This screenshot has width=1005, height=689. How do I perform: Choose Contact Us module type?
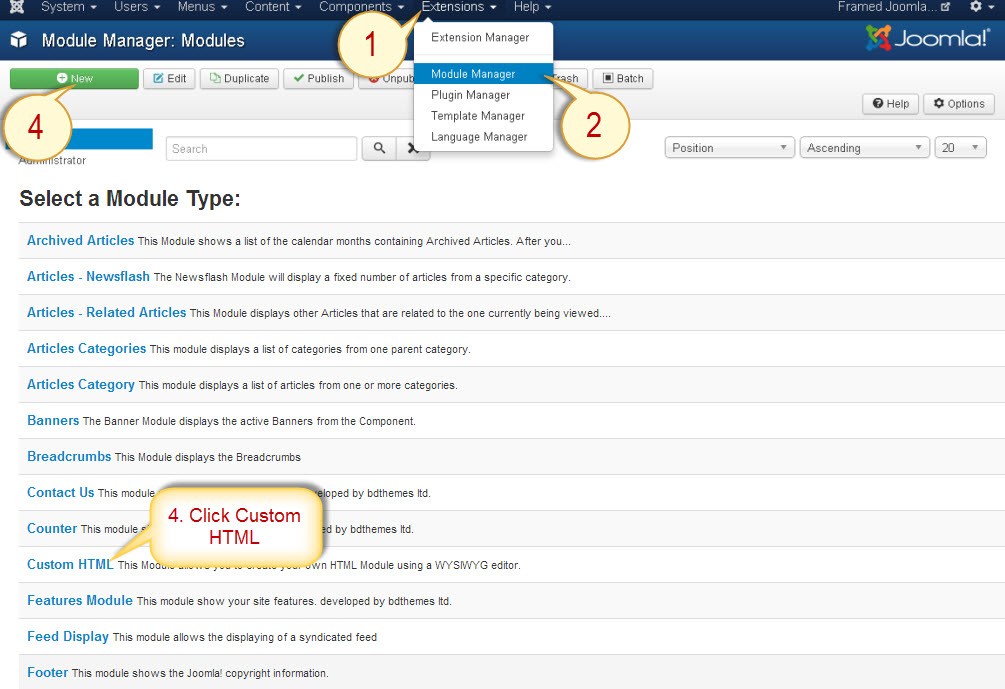click(x=60, y=492)
